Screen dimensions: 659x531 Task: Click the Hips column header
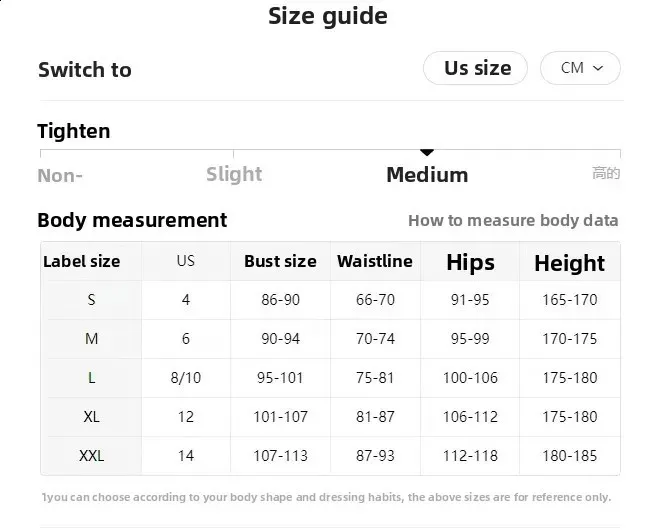470,262
